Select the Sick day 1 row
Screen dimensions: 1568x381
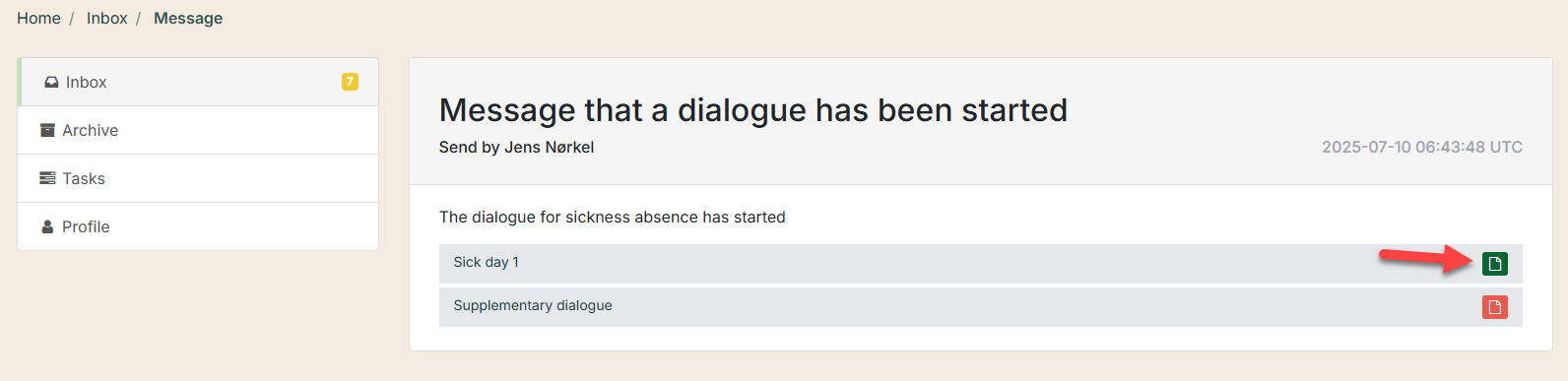[x=981, y=264]
